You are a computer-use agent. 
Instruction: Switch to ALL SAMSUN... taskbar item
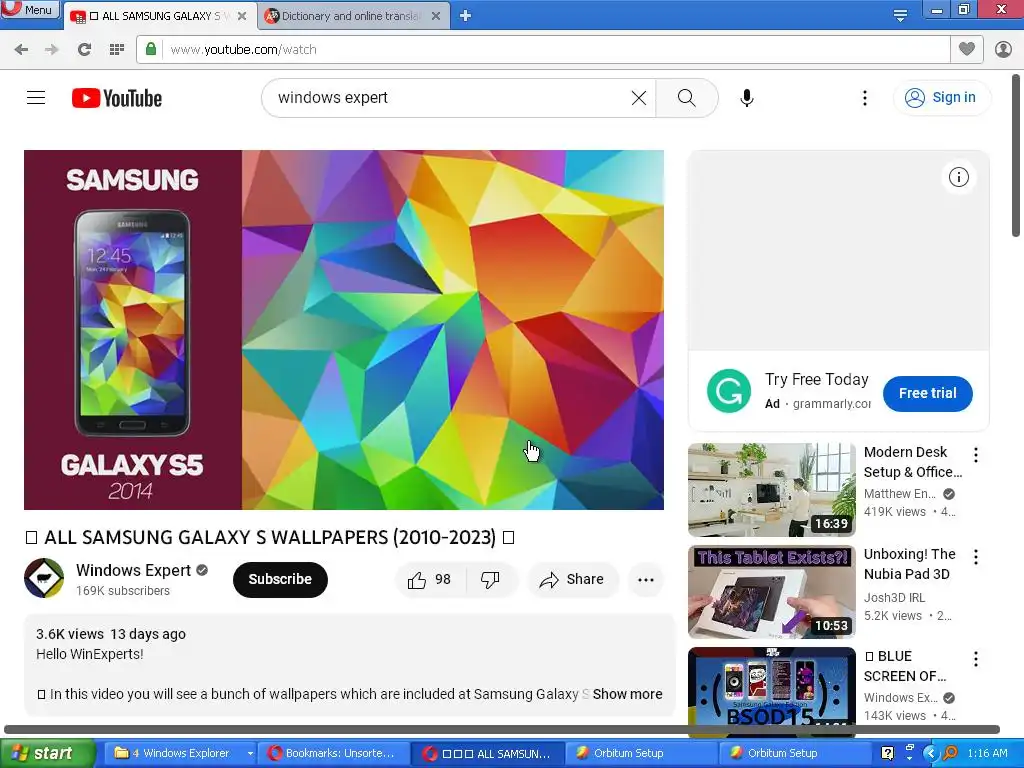click(x=487, y=753)
